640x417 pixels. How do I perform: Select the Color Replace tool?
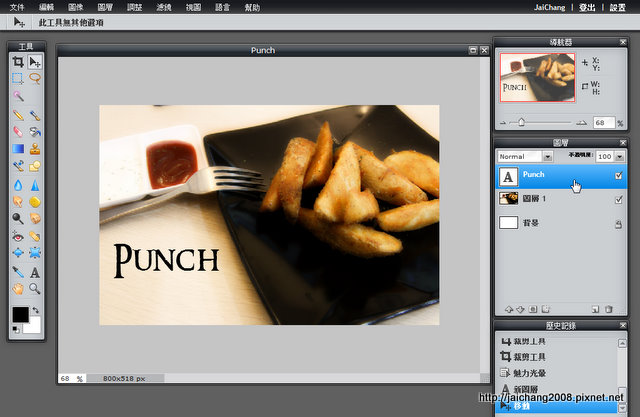click(18, 166)
